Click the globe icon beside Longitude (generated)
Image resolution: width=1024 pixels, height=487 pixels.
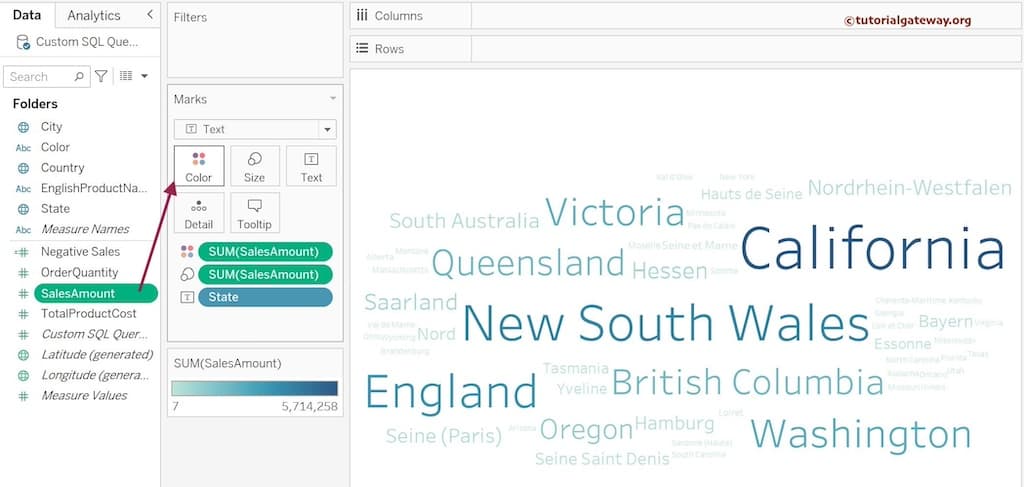(24, 376)
